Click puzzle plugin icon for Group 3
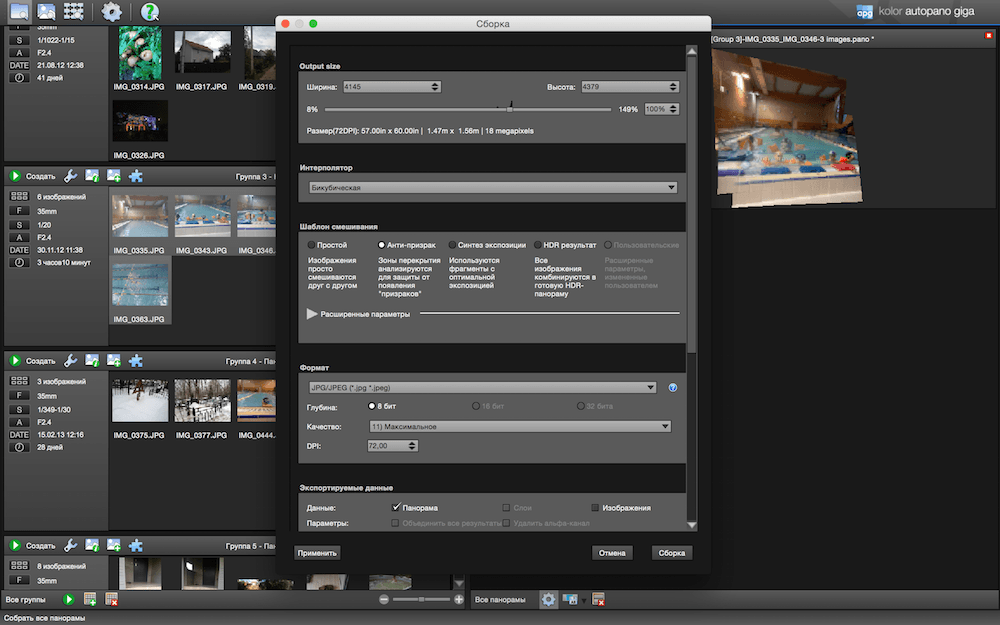The image size is (1000, 625). (x=136, y=176)
